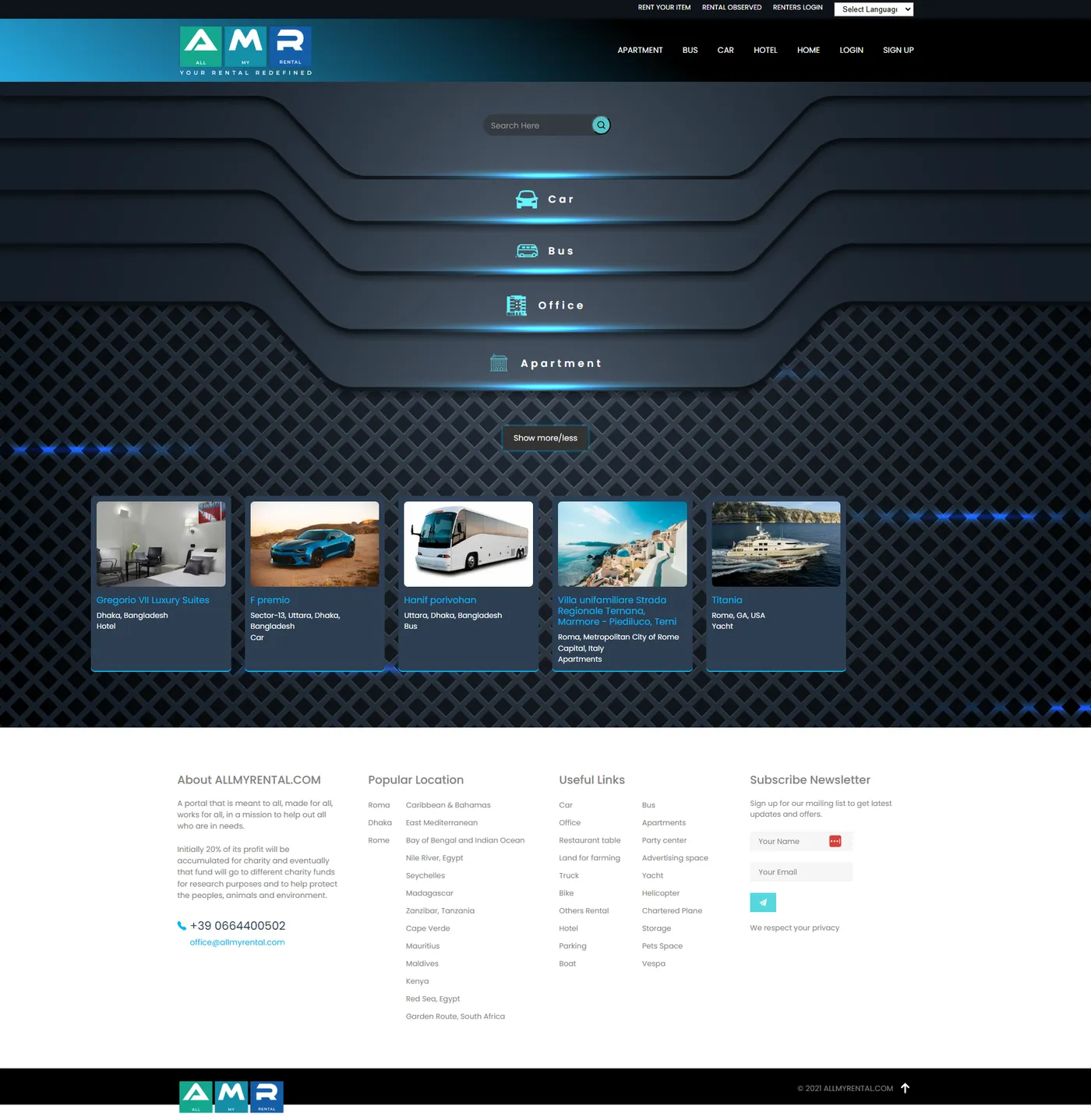1091x1120 pixels.
Task: Open the Select Language dropdown
Action: point(874,9)
